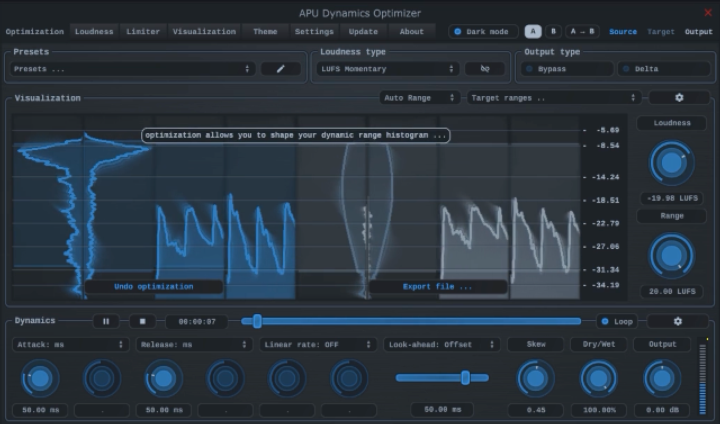This screenshot has height=424, width=720.
Task: Open the Presets dropdown
Action: point(132,69)
